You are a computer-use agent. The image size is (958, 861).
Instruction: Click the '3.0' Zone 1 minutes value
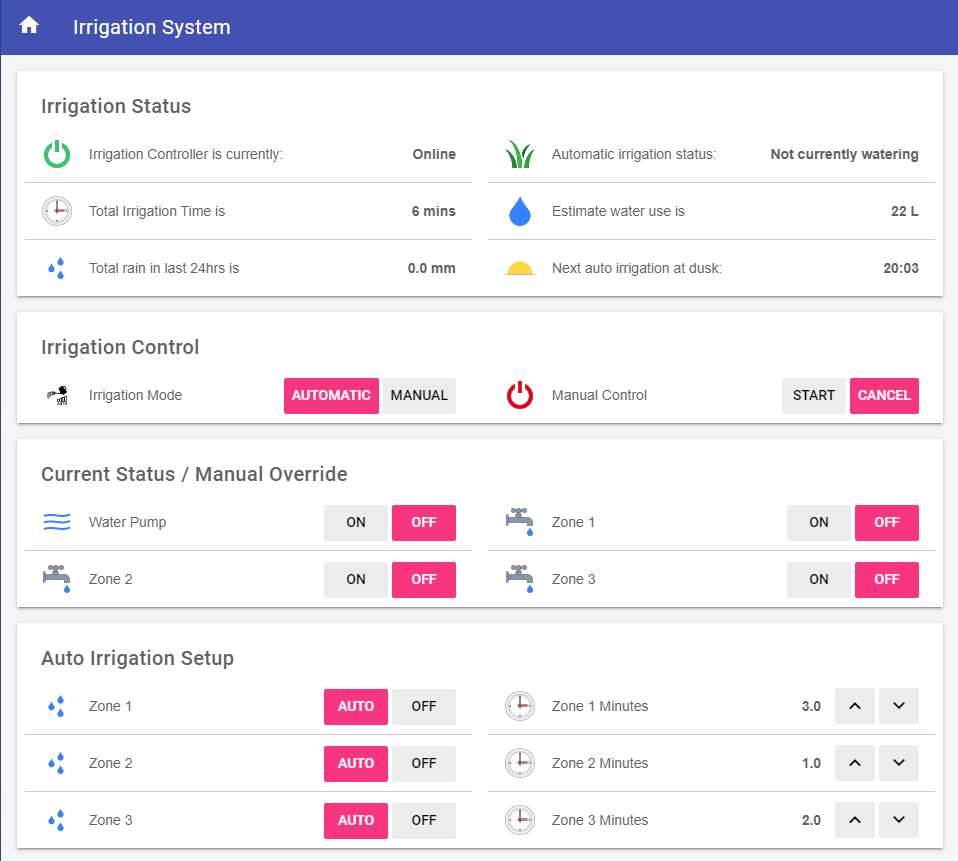tap(811, 706)
